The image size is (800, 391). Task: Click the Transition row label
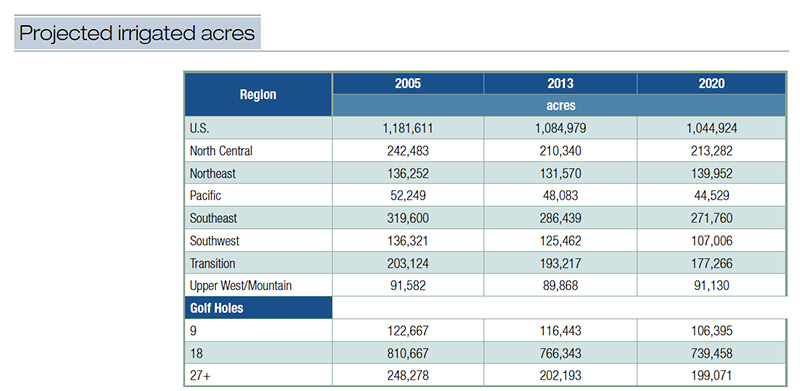(x=212, y=263)
